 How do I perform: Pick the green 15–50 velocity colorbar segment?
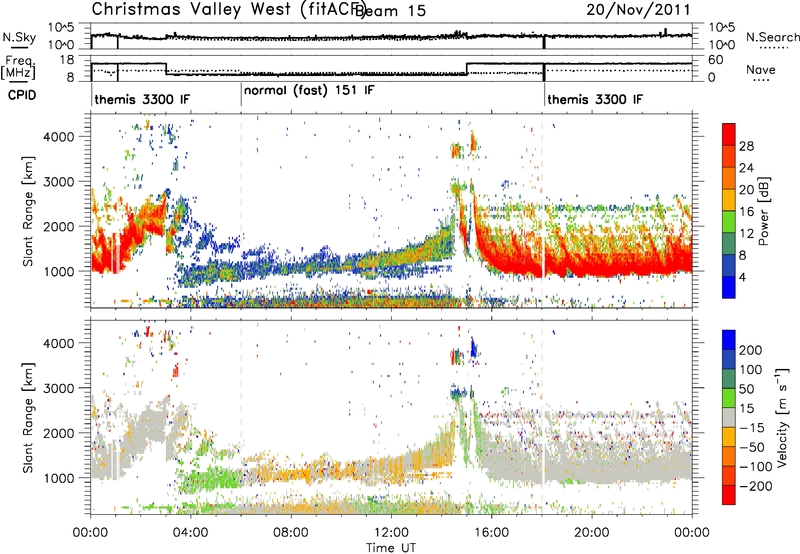pos(729,399)
